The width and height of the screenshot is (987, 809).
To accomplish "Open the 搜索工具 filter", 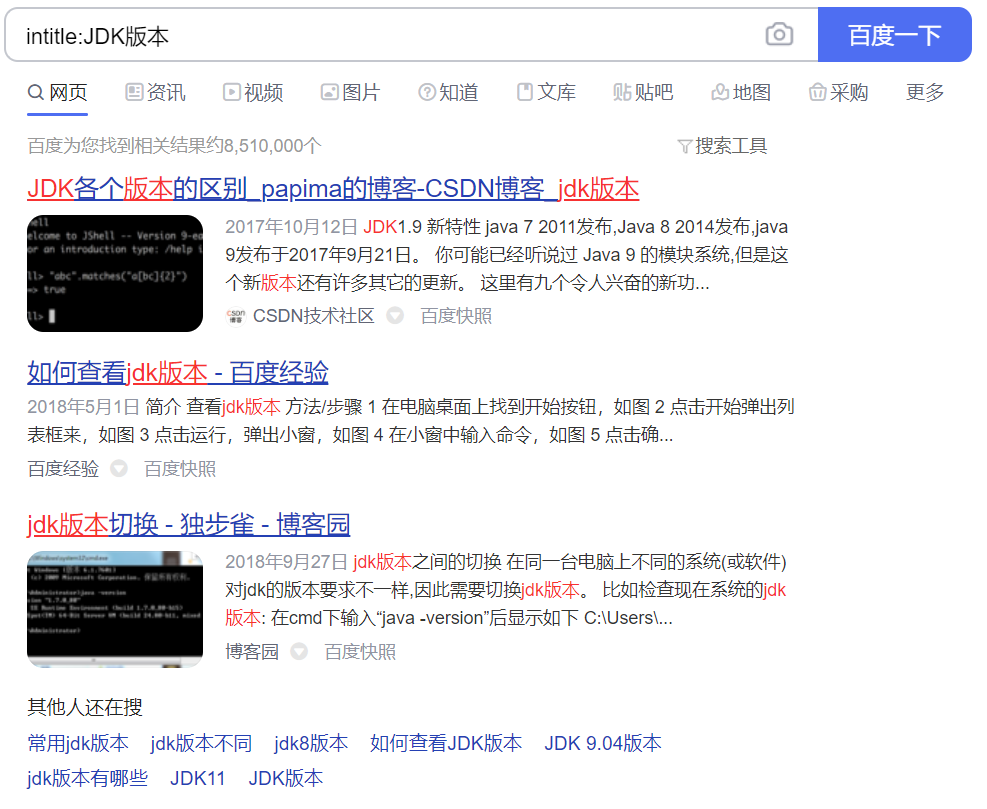I will click(722, 146).
